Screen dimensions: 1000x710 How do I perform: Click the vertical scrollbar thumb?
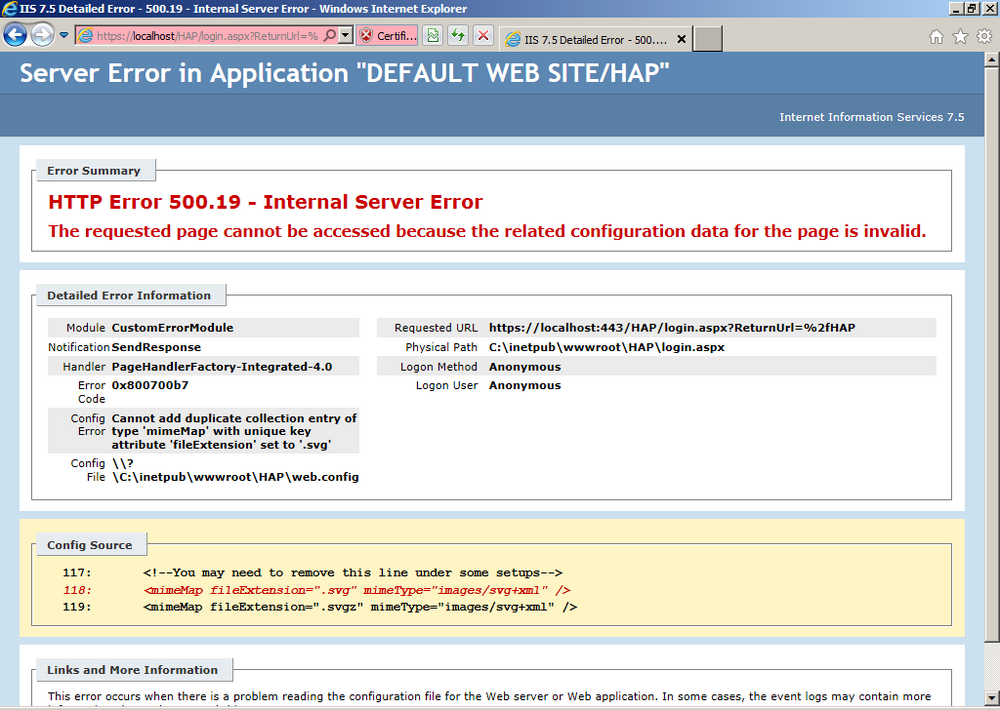(991, 355)
